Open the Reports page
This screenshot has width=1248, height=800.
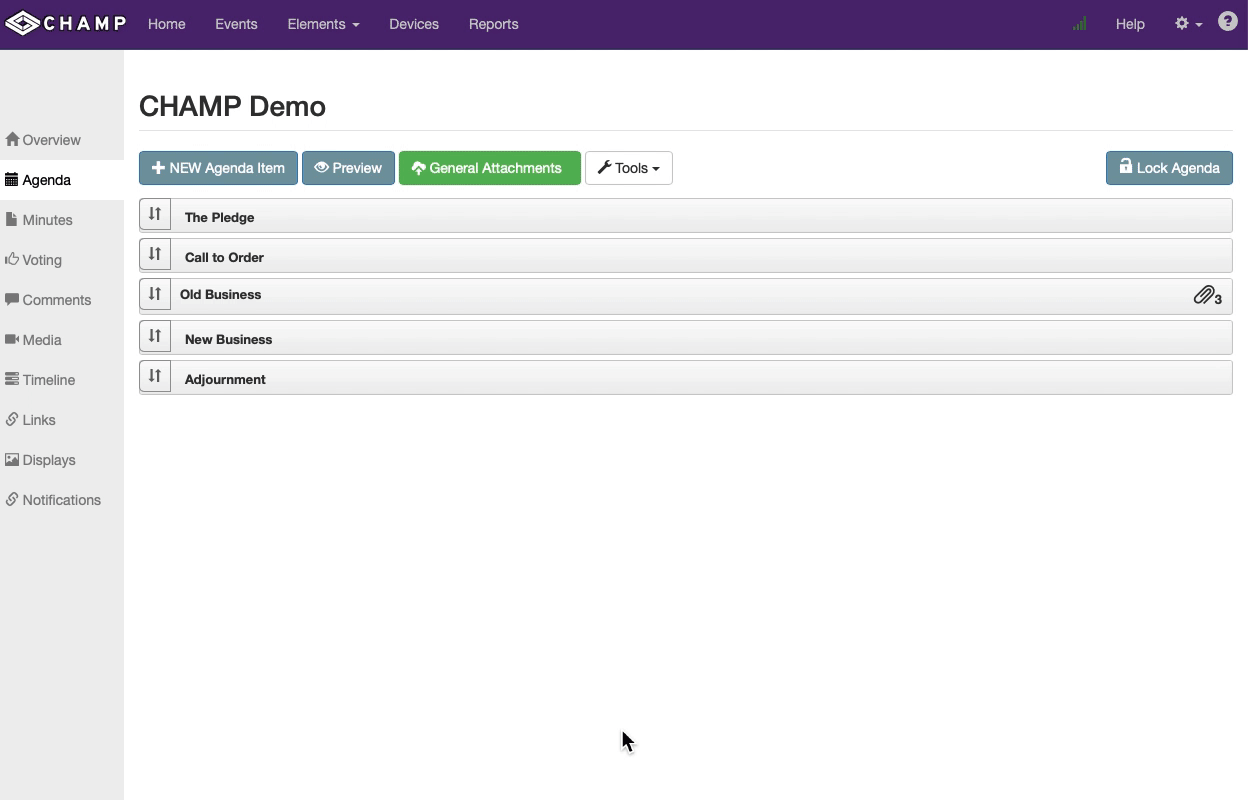coord(493,24)
